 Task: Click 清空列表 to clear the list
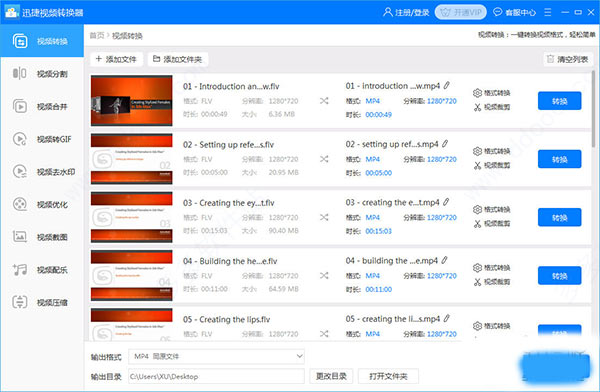(568, 59)
